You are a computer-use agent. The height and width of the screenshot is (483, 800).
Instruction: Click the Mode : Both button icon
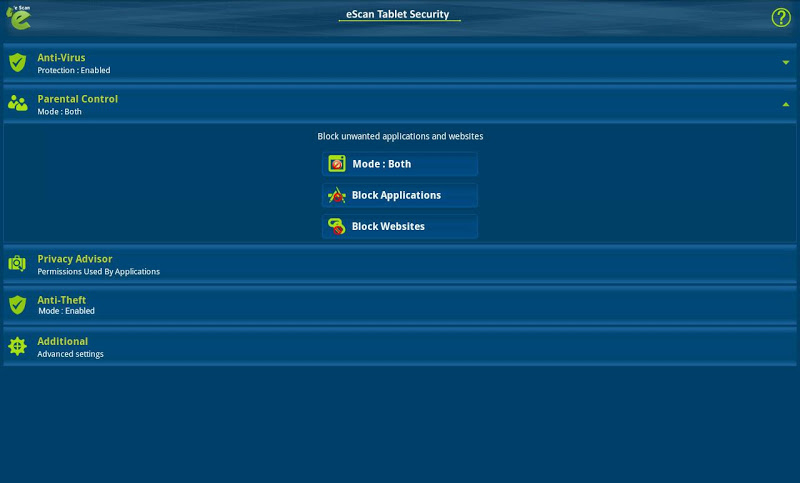click(x=337, y=164)
